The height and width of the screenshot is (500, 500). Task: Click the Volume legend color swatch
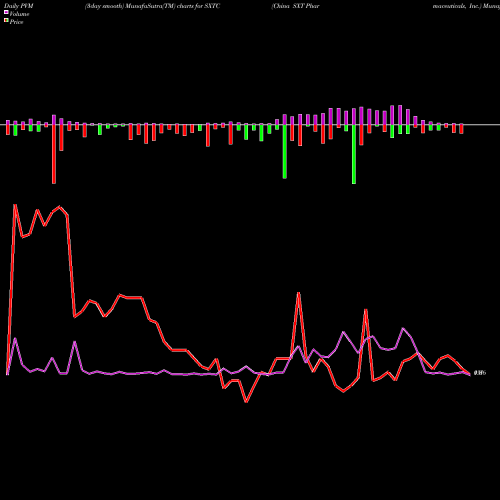pyautogui.click(x=6, y=12)
